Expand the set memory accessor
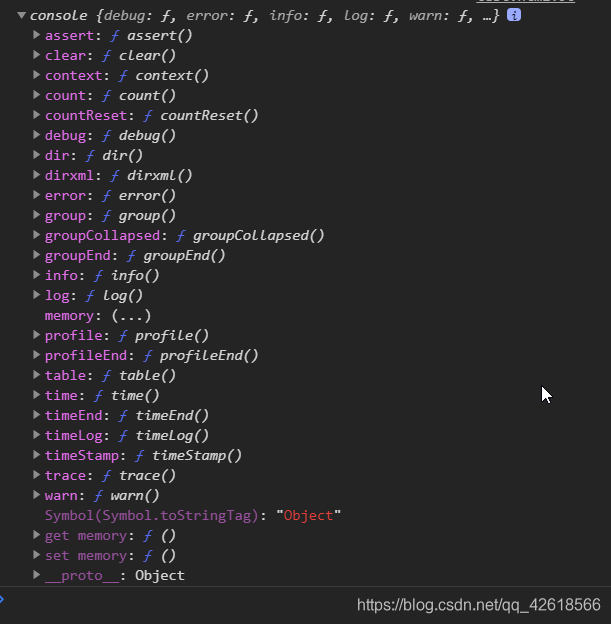This screenshot has height=624, width=611. pyautogui.click(x=36, y=555)
